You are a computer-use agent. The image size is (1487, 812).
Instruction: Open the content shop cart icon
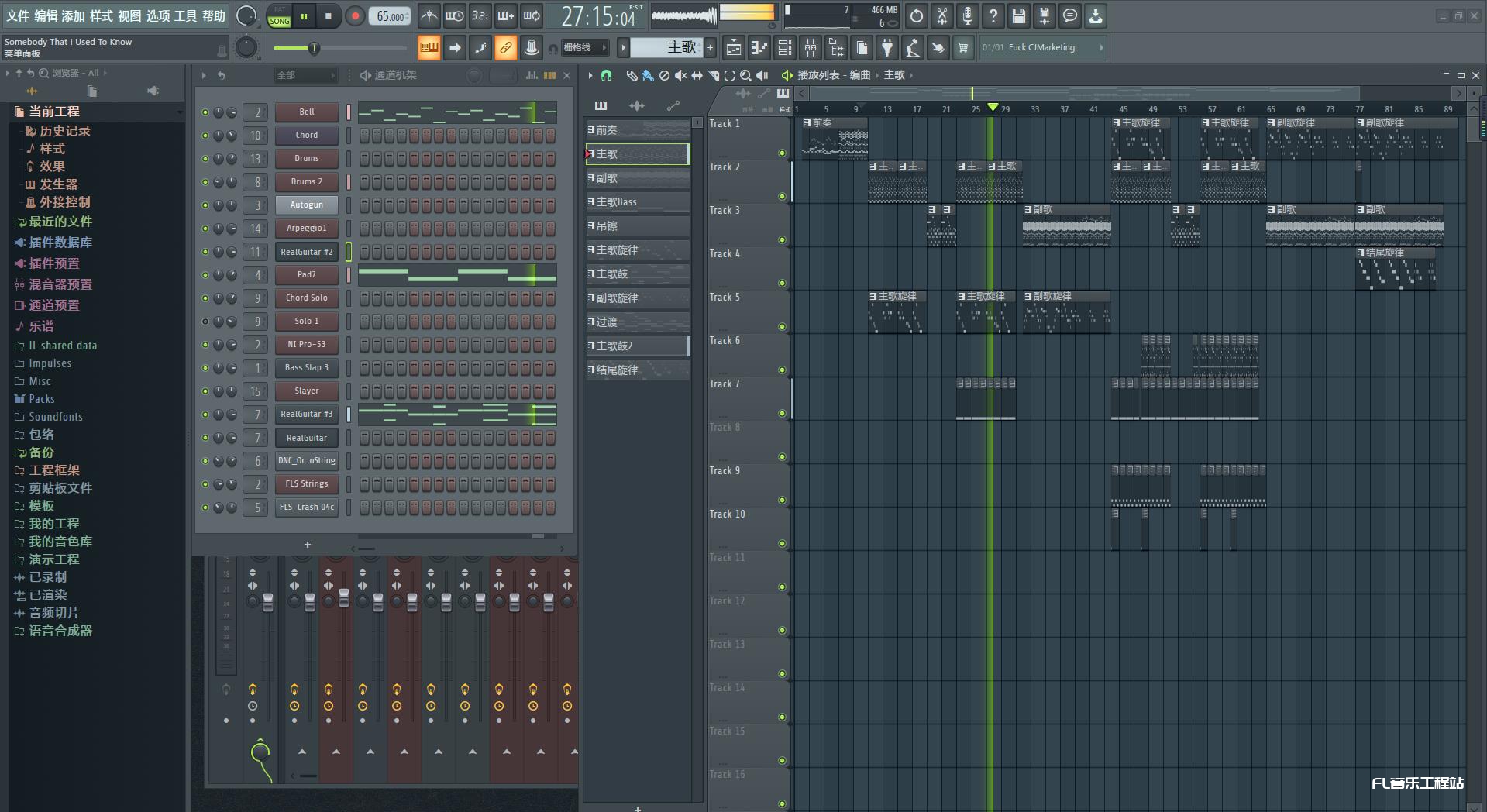[x=963, y=48]
